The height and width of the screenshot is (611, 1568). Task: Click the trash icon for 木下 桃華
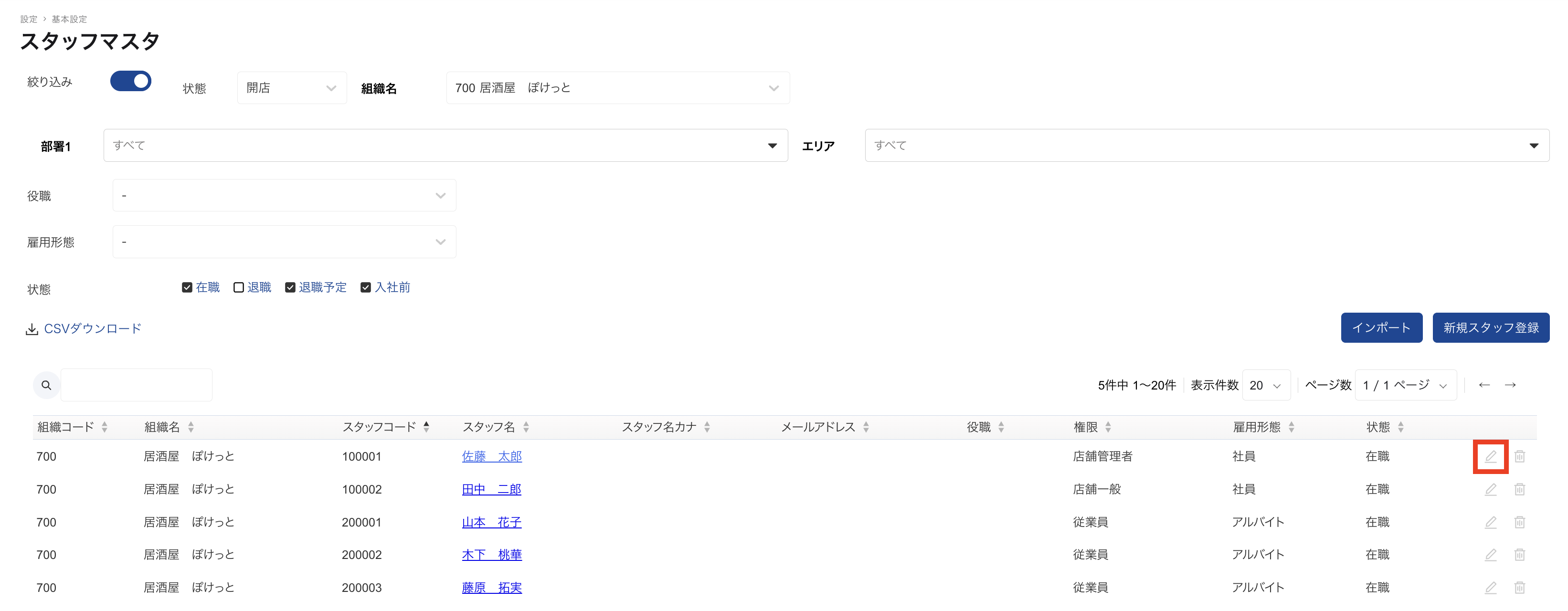1519,554
